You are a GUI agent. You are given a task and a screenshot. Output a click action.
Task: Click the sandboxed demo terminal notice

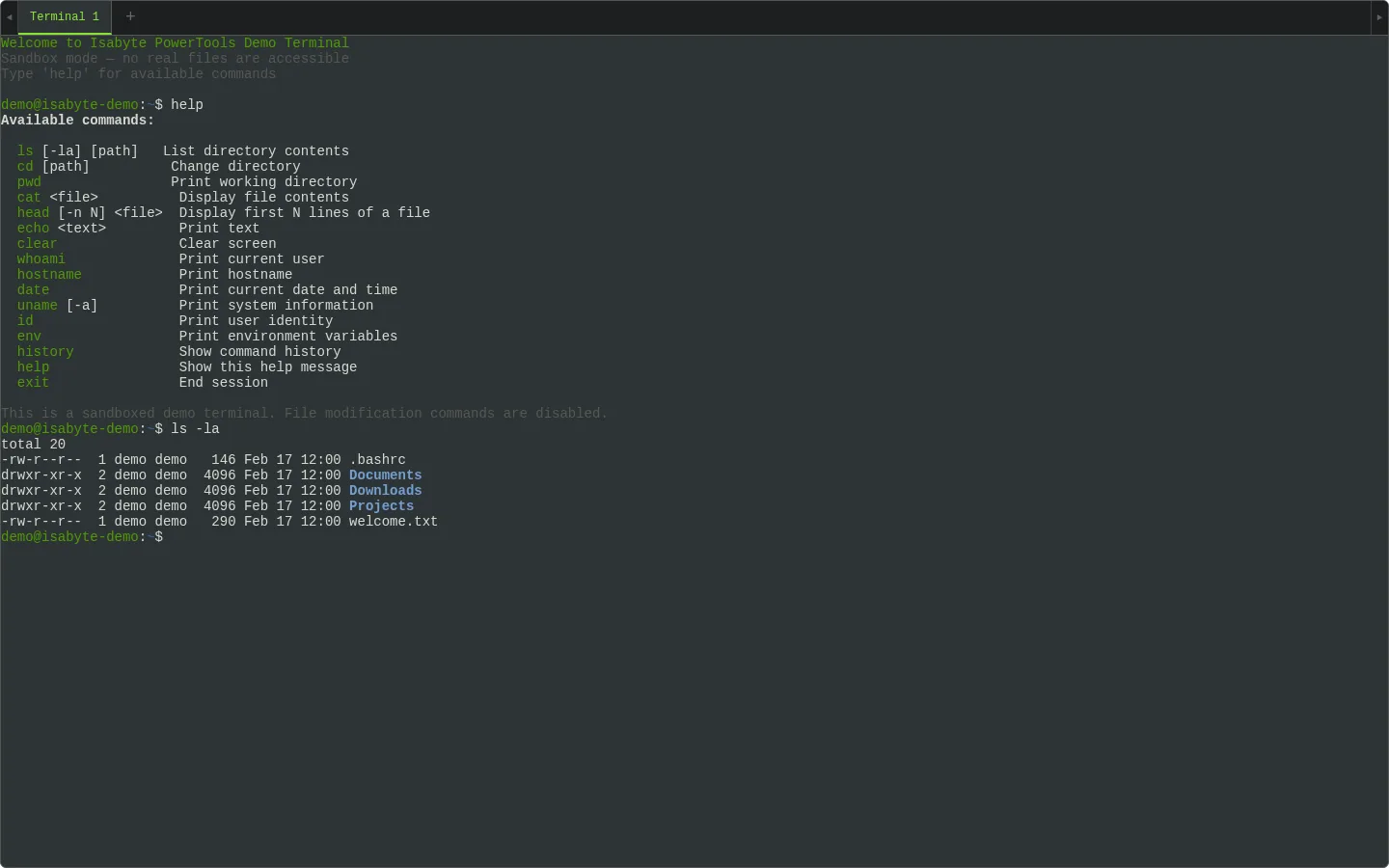tap(305, 414)
